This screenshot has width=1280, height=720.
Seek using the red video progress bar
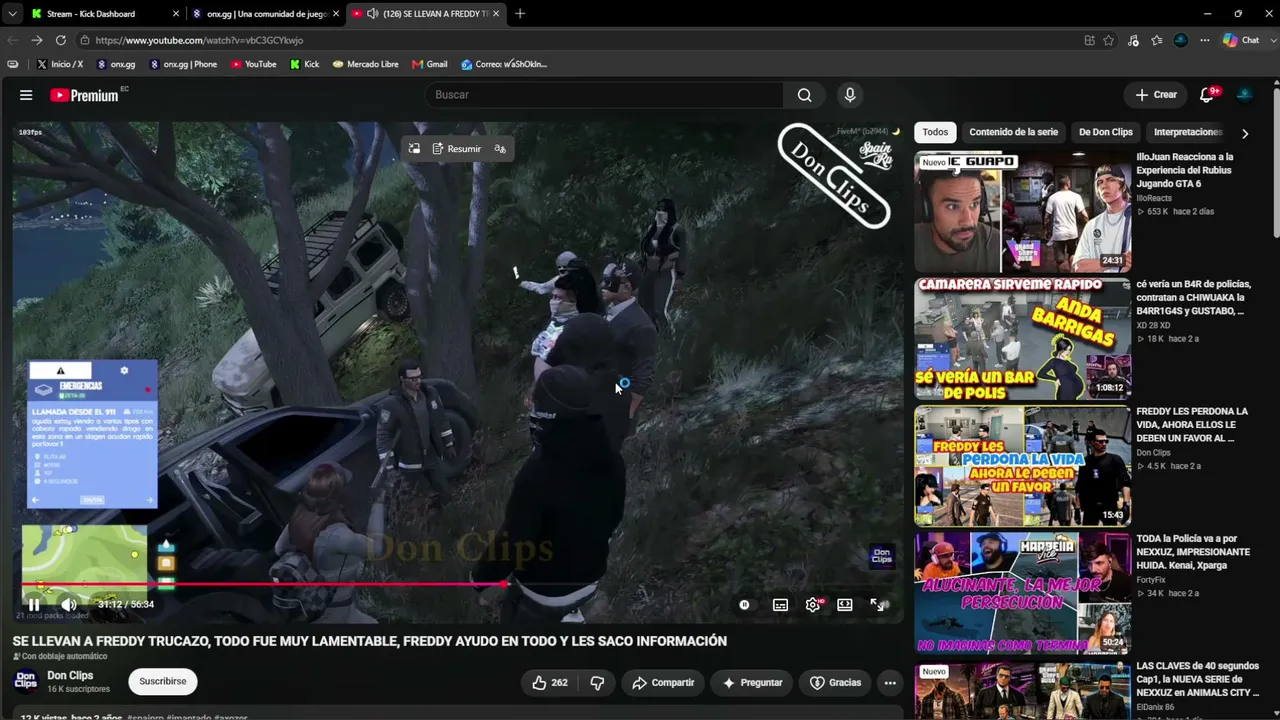457,584
